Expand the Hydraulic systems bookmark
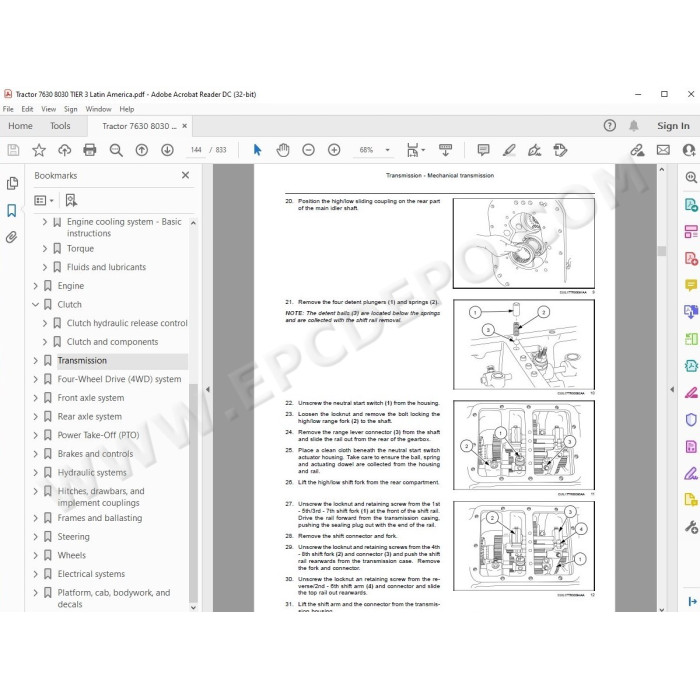700x700 pixels. pos(36,472)
